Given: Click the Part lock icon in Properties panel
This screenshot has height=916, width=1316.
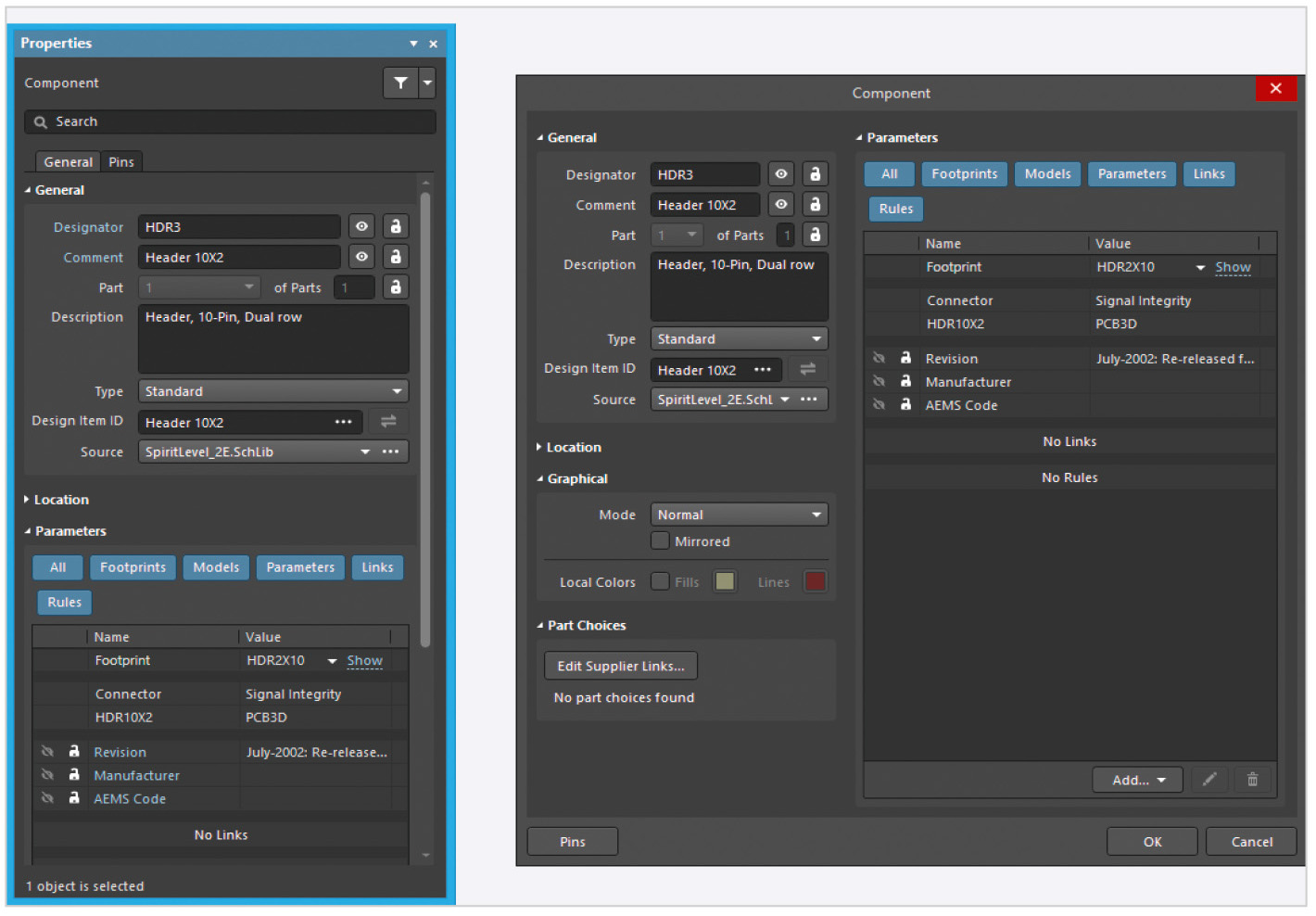Looking at the screenshot, I should click(x=396, y=287).
